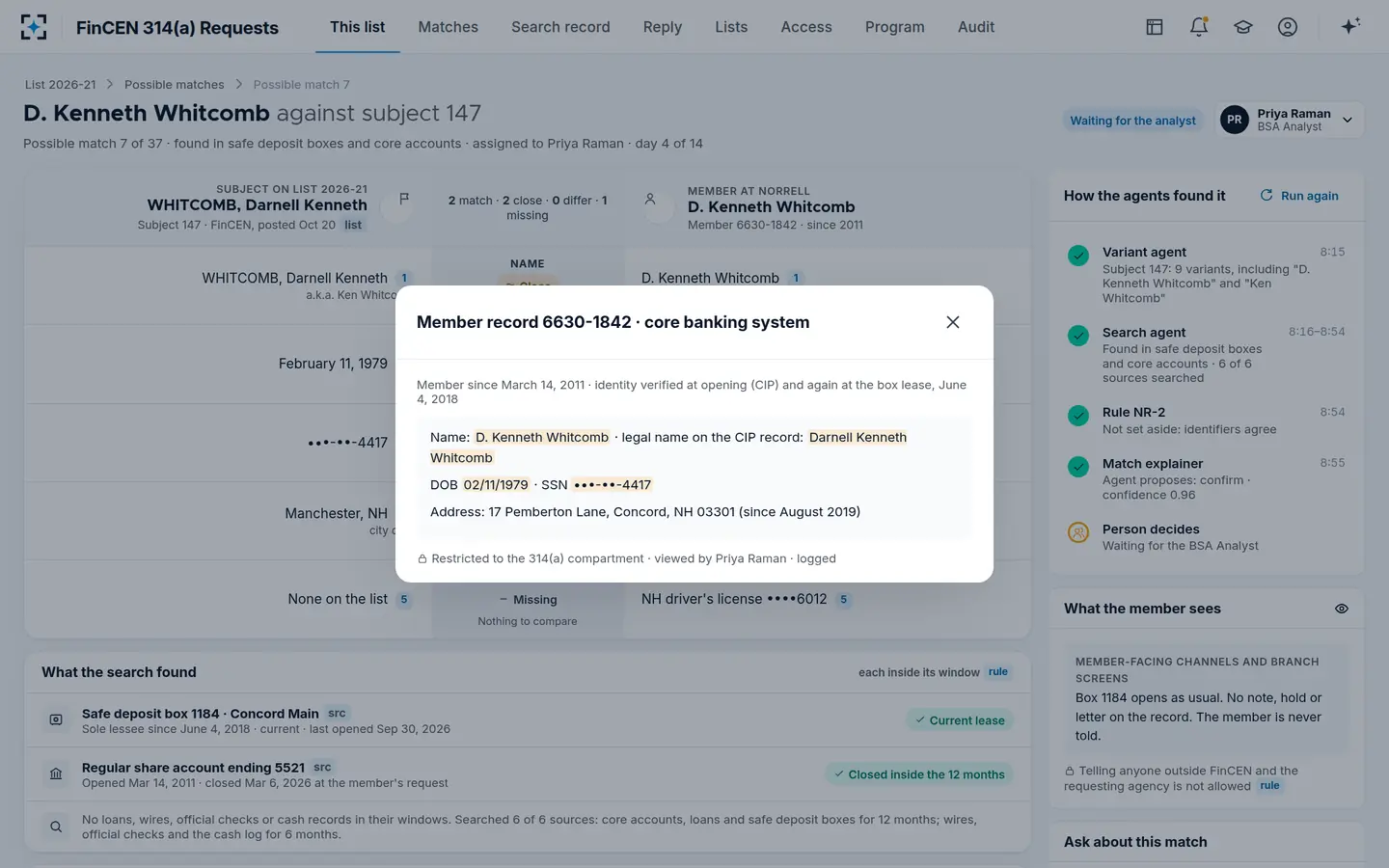Click the Closed inside the 12 months pill
The width and height of the screenshot is (1389, 868).
(918, 774)
